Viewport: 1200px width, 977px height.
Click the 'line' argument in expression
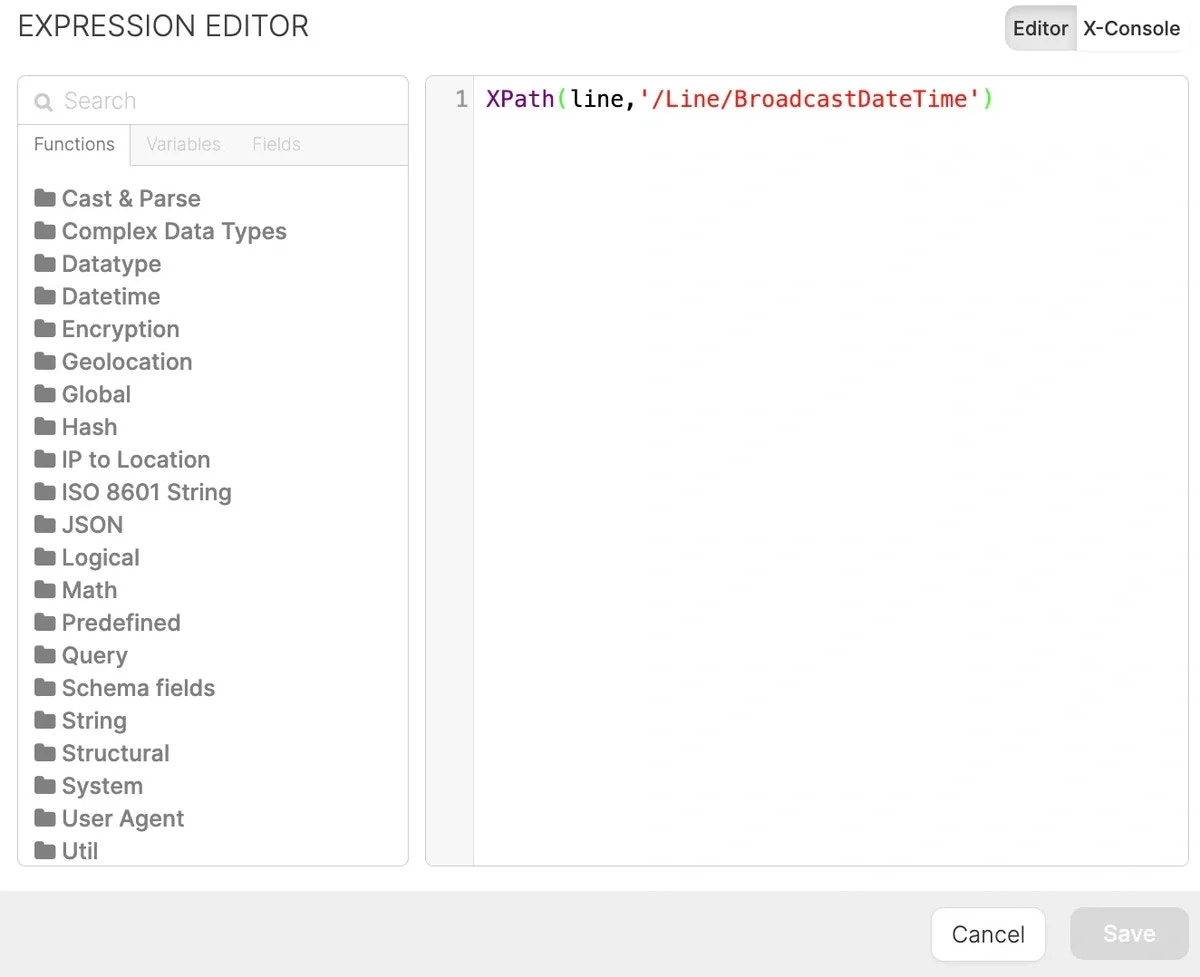coord(597,99)
